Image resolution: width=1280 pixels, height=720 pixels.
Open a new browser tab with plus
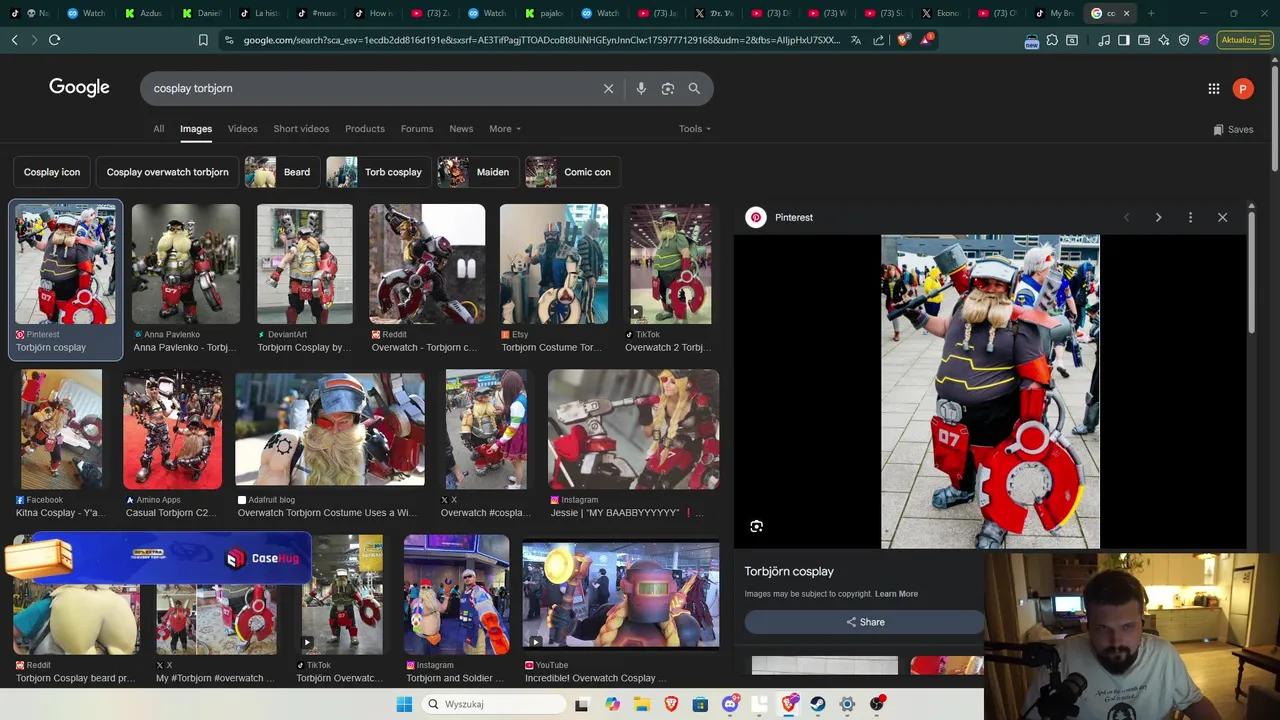click(x=1151, y=13)
